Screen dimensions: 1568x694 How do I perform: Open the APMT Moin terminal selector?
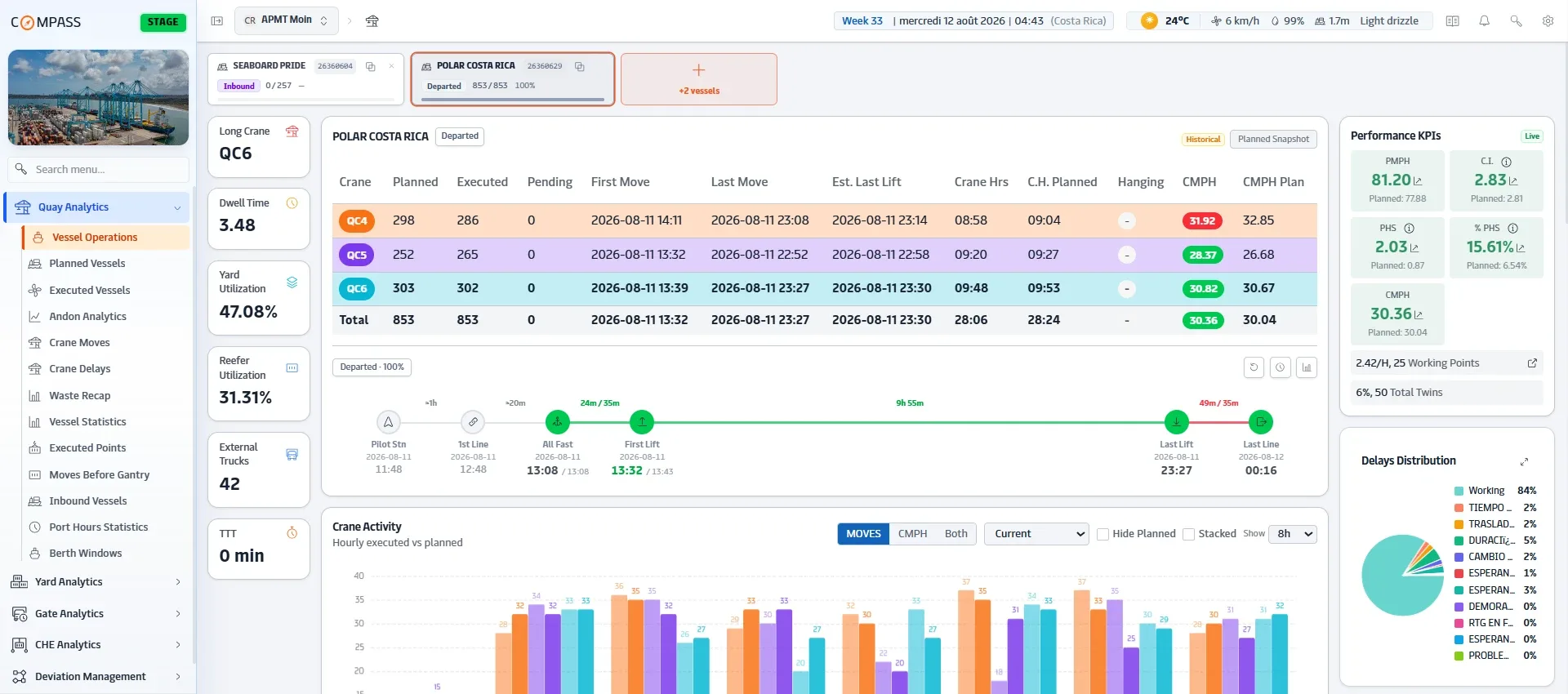[x=286, y=20]
